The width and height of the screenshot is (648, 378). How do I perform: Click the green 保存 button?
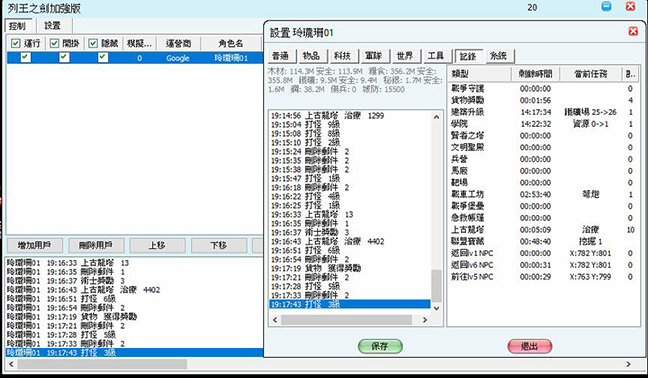point(380,346)
